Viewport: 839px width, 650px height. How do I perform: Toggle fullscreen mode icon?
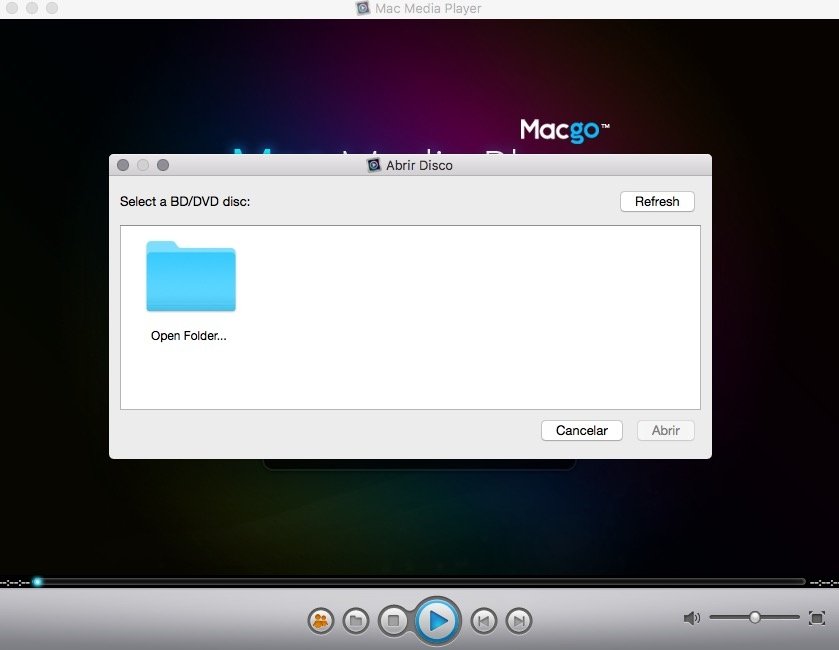point(817,618)
